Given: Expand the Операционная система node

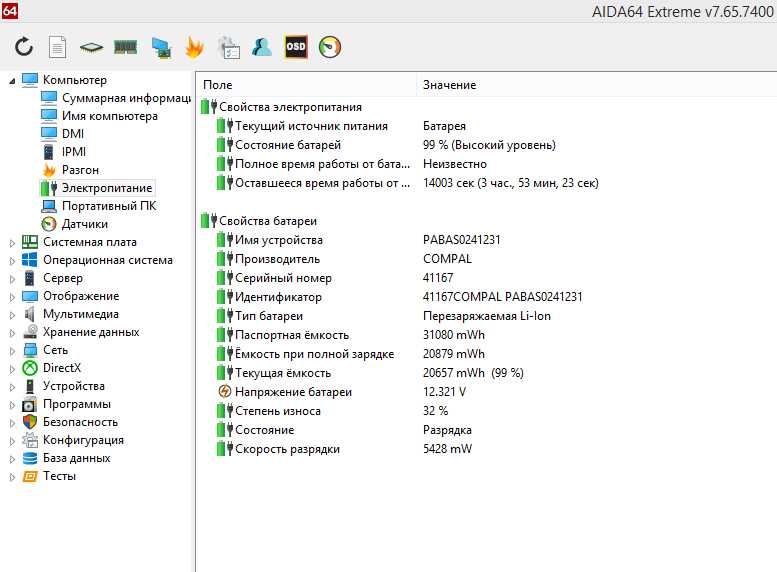Looking at the screenshot, I should 12,261.
